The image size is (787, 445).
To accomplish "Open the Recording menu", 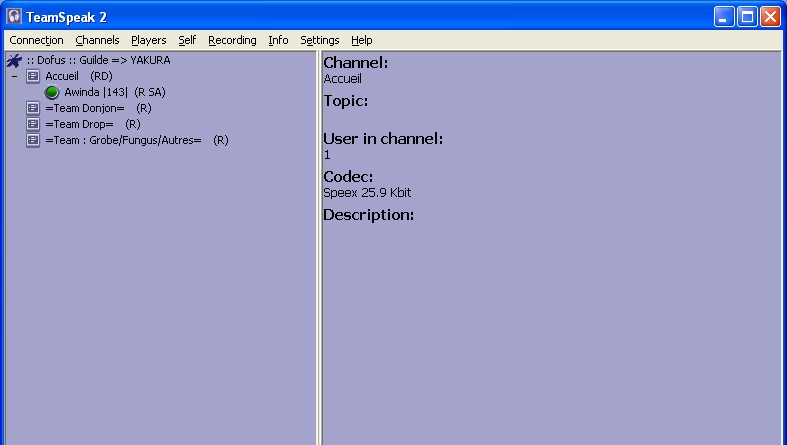I will tap(232, 40).
